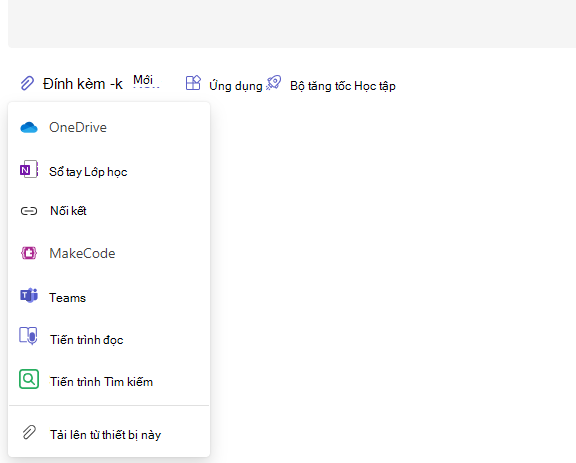Click the Mới new label
The image size is (576, 463).
143,80
